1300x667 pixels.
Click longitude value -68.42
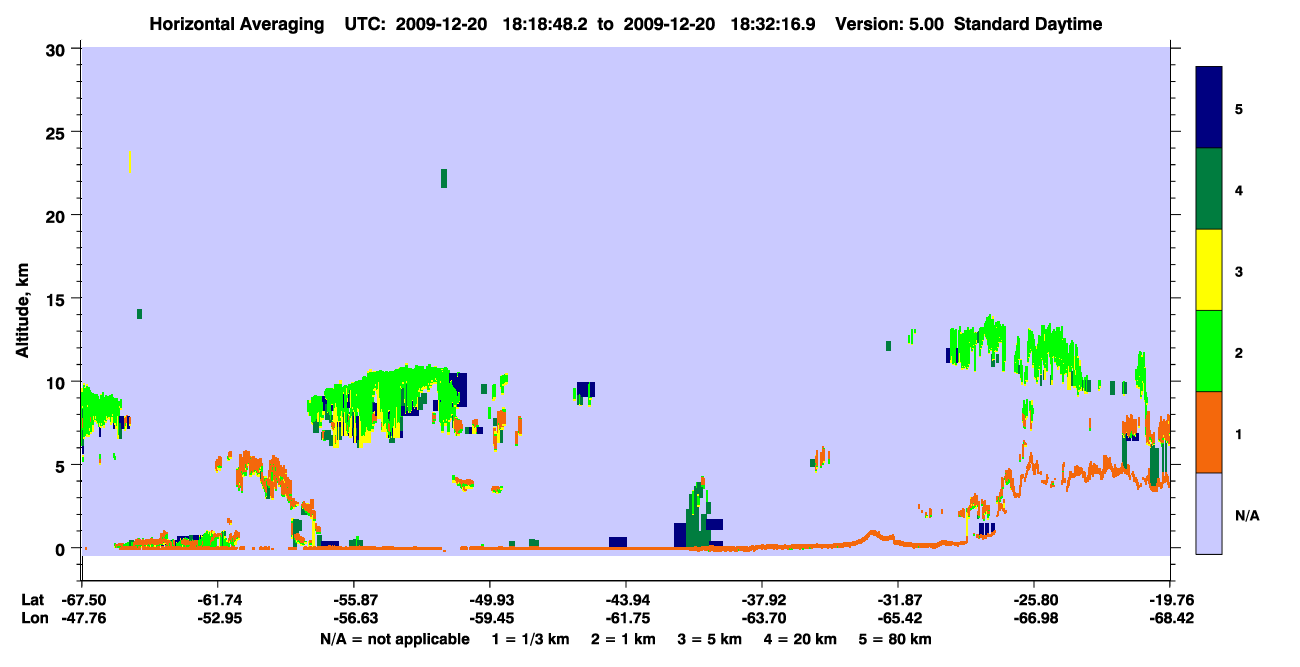(x=1170, y=618)
